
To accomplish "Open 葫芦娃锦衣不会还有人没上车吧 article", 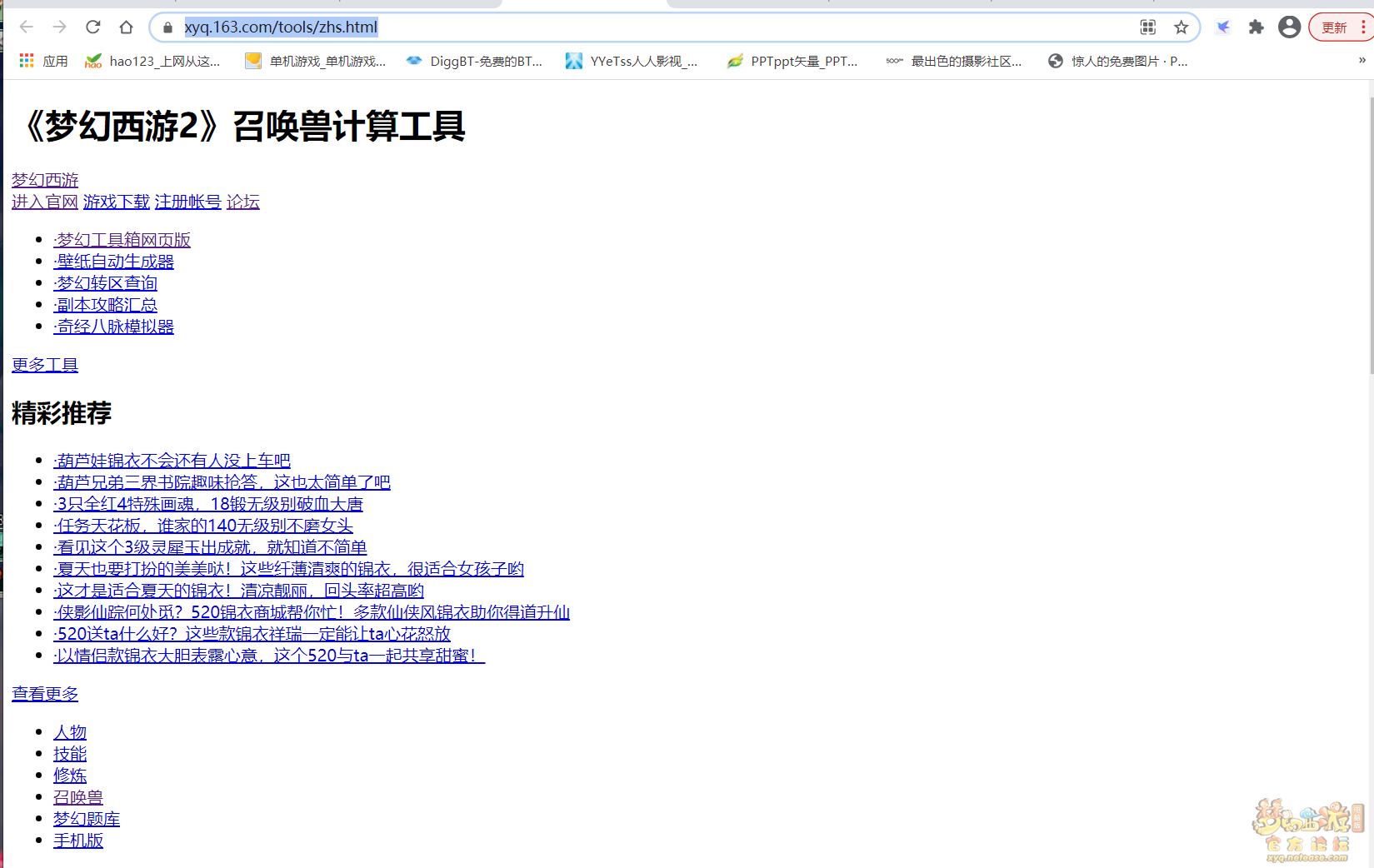I will coord(172,461).
